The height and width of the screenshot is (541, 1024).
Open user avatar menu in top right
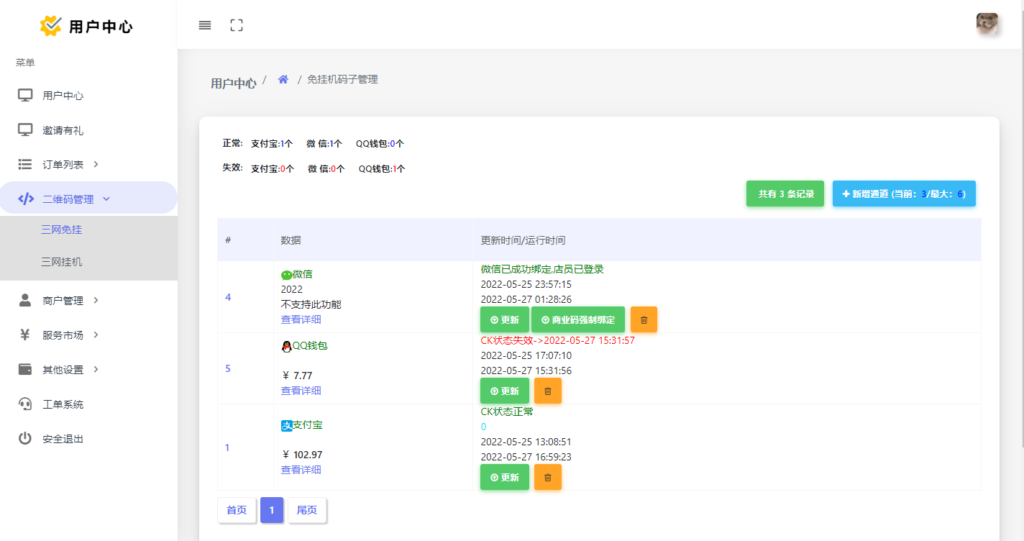pos(987,24)
